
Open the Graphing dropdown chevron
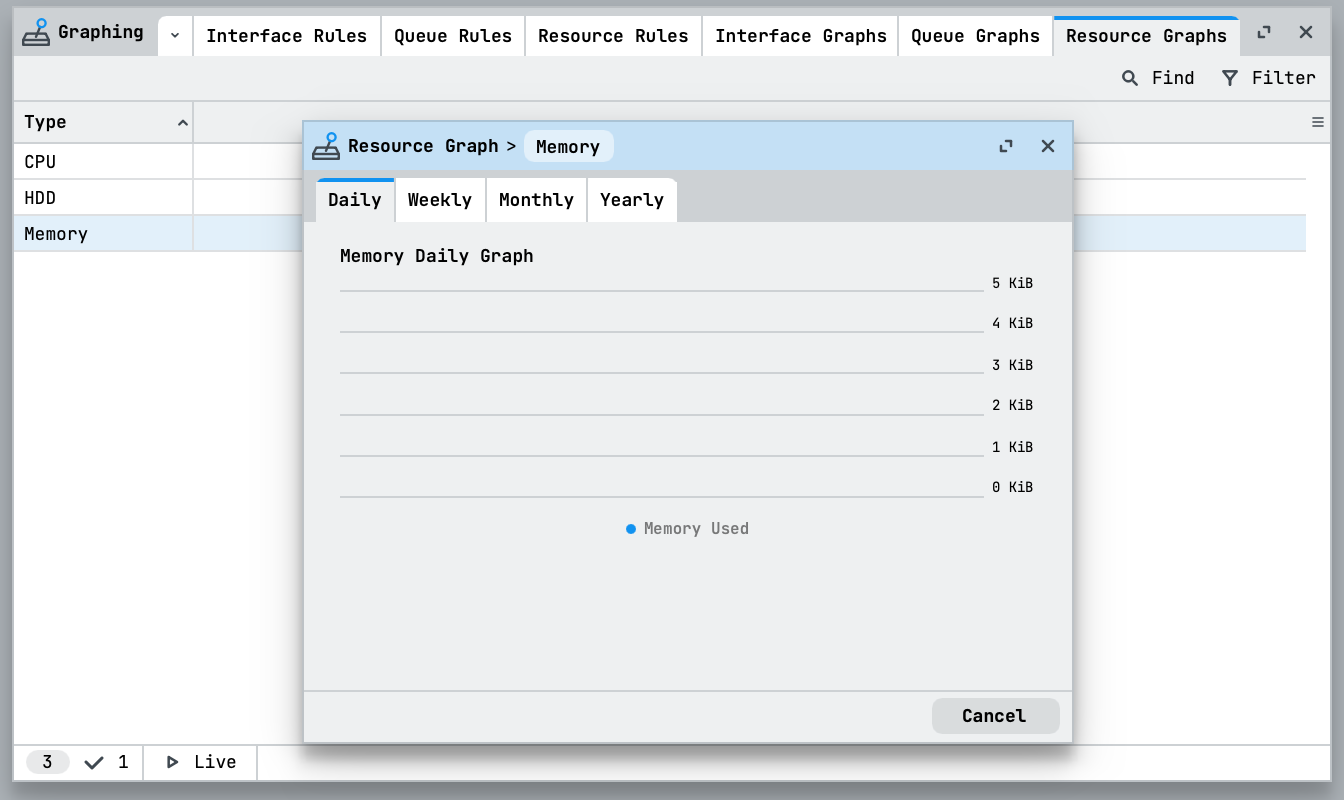pos(175,35)
